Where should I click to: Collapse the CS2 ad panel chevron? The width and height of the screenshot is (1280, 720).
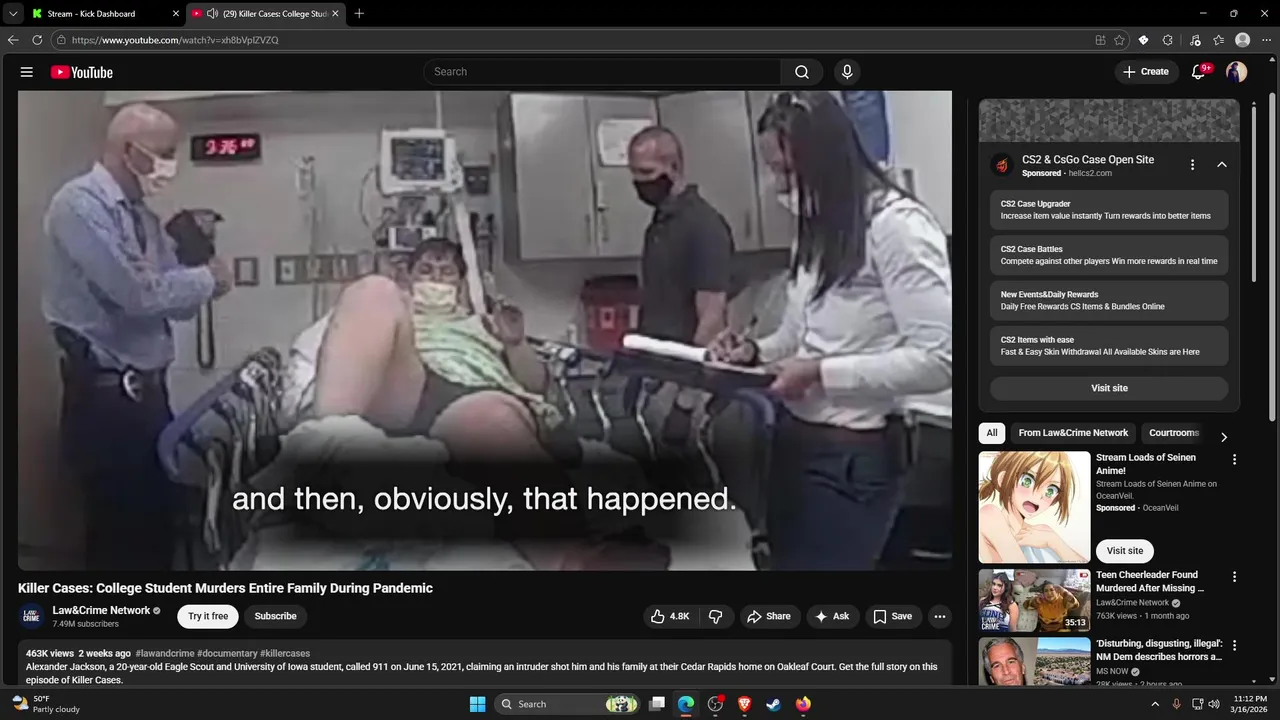point(1222,165)
